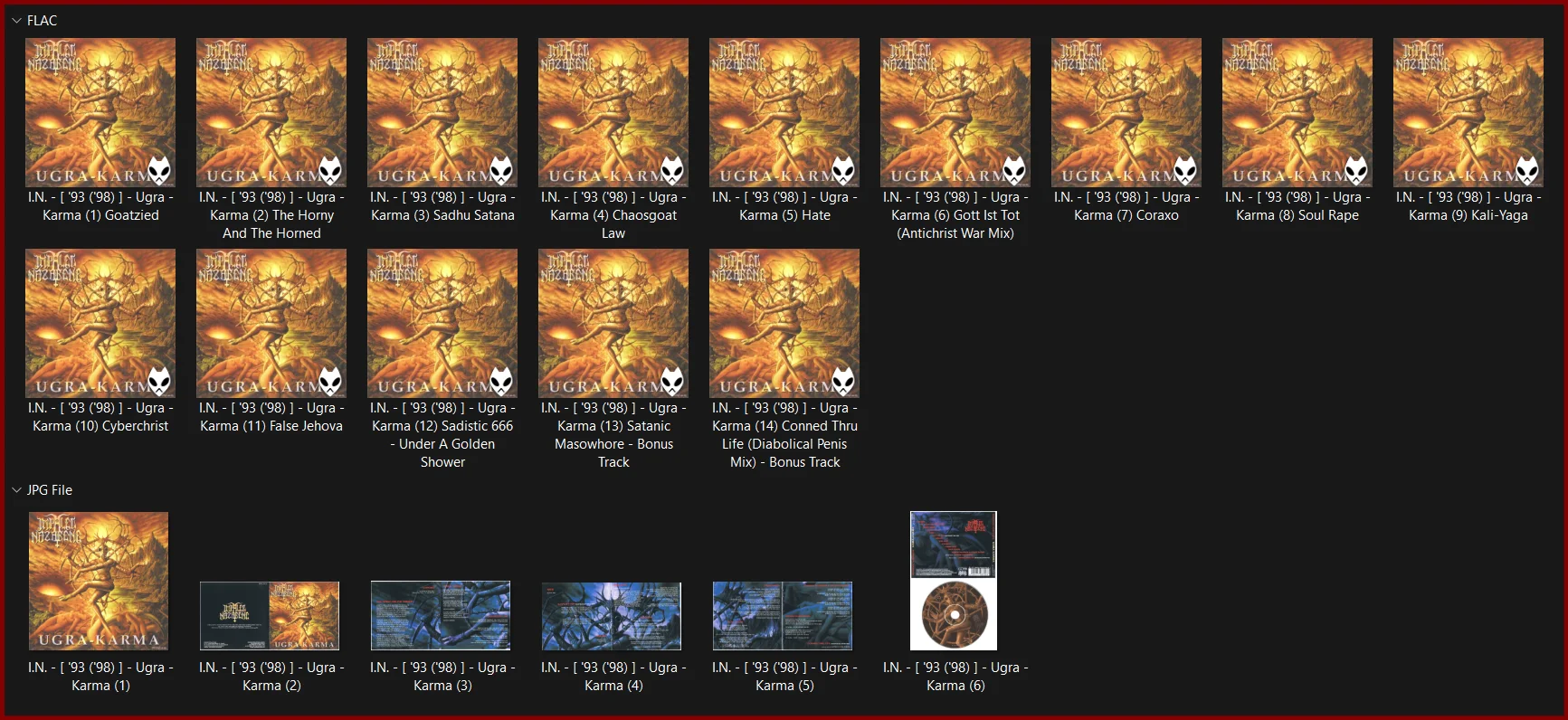Image resolution: width=1568 pixels, height=720 pixels.
Task: Click the file name ending '(1) Goatzied'
Action: (x=100, y=206)
